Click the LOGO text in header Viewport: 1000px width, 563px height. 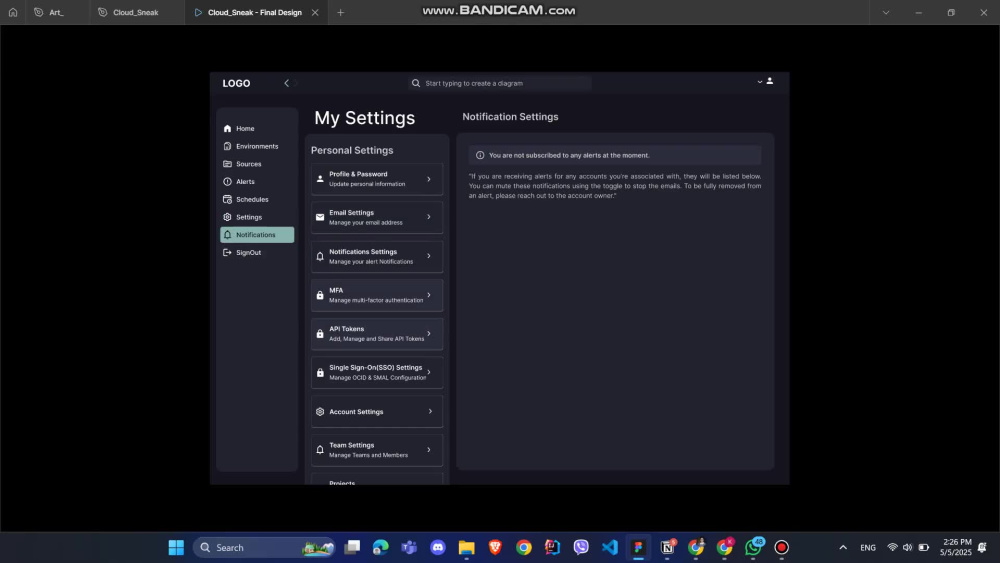236,84
